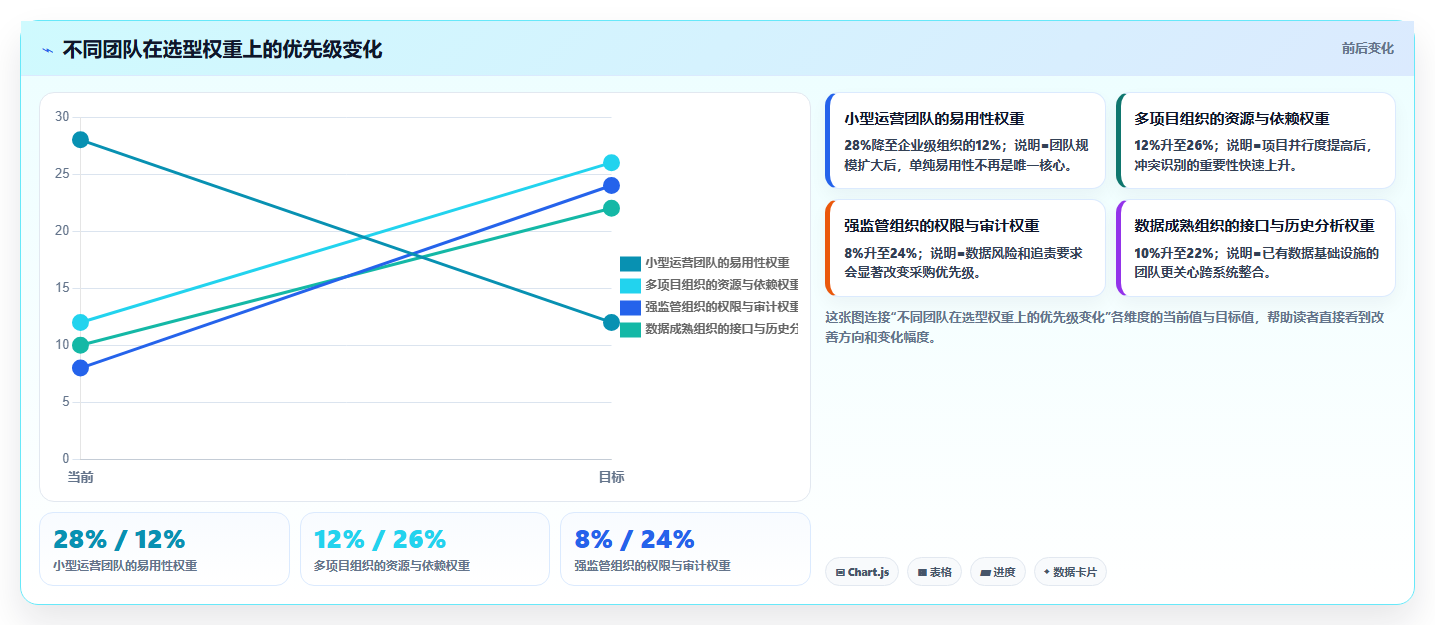Click the 前后变化 label in header
Viewport: 1435px width, 625px height.
1367,49
